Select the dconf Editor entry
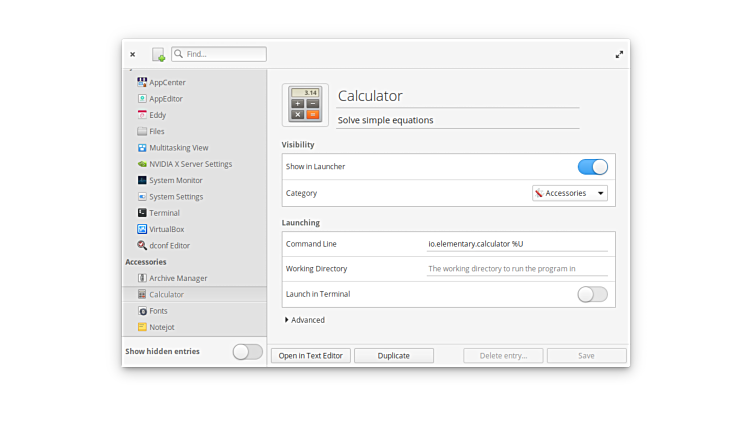The height and width of the screenshot is (423, 752). click(169, 245)
